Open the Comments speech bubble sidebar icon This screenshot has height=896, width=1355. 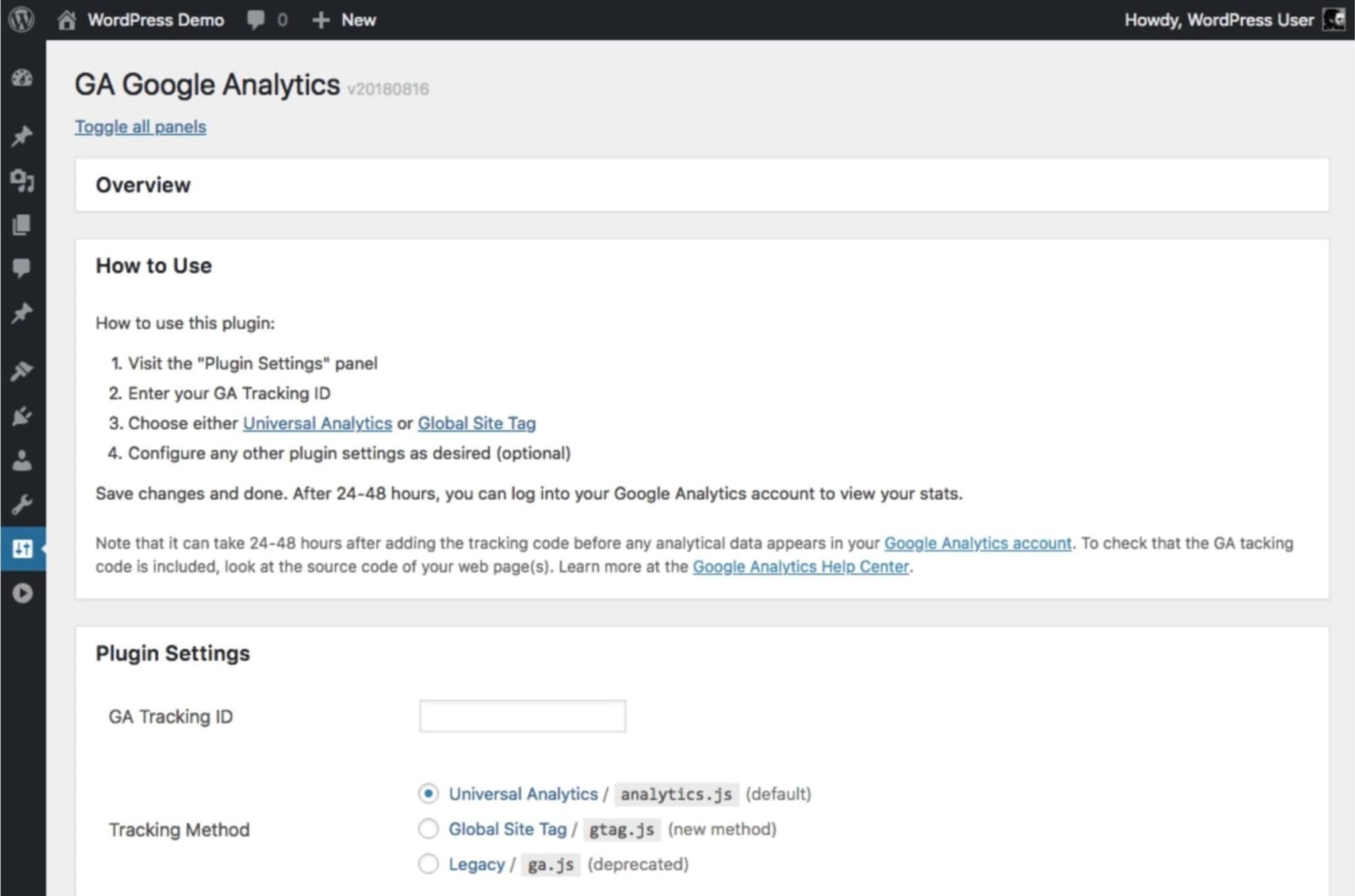click(22, 268)
